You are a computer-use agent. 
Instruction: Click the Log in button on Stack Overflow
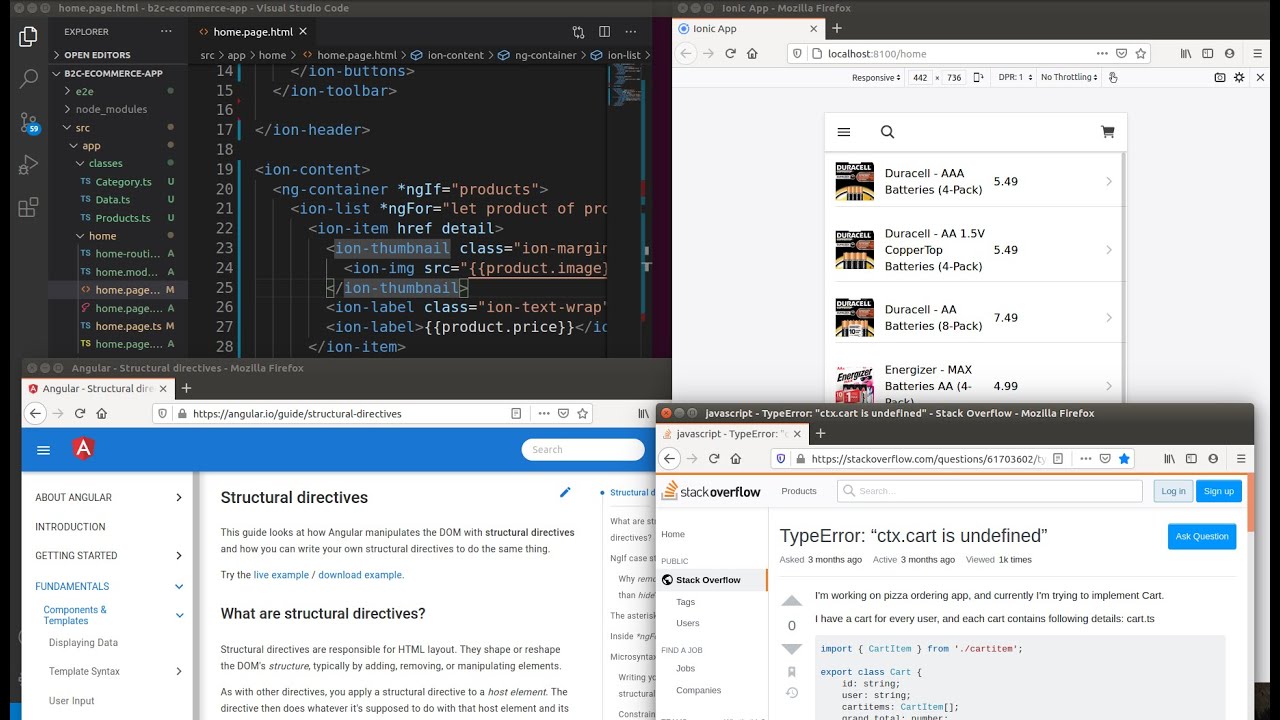1173,491
